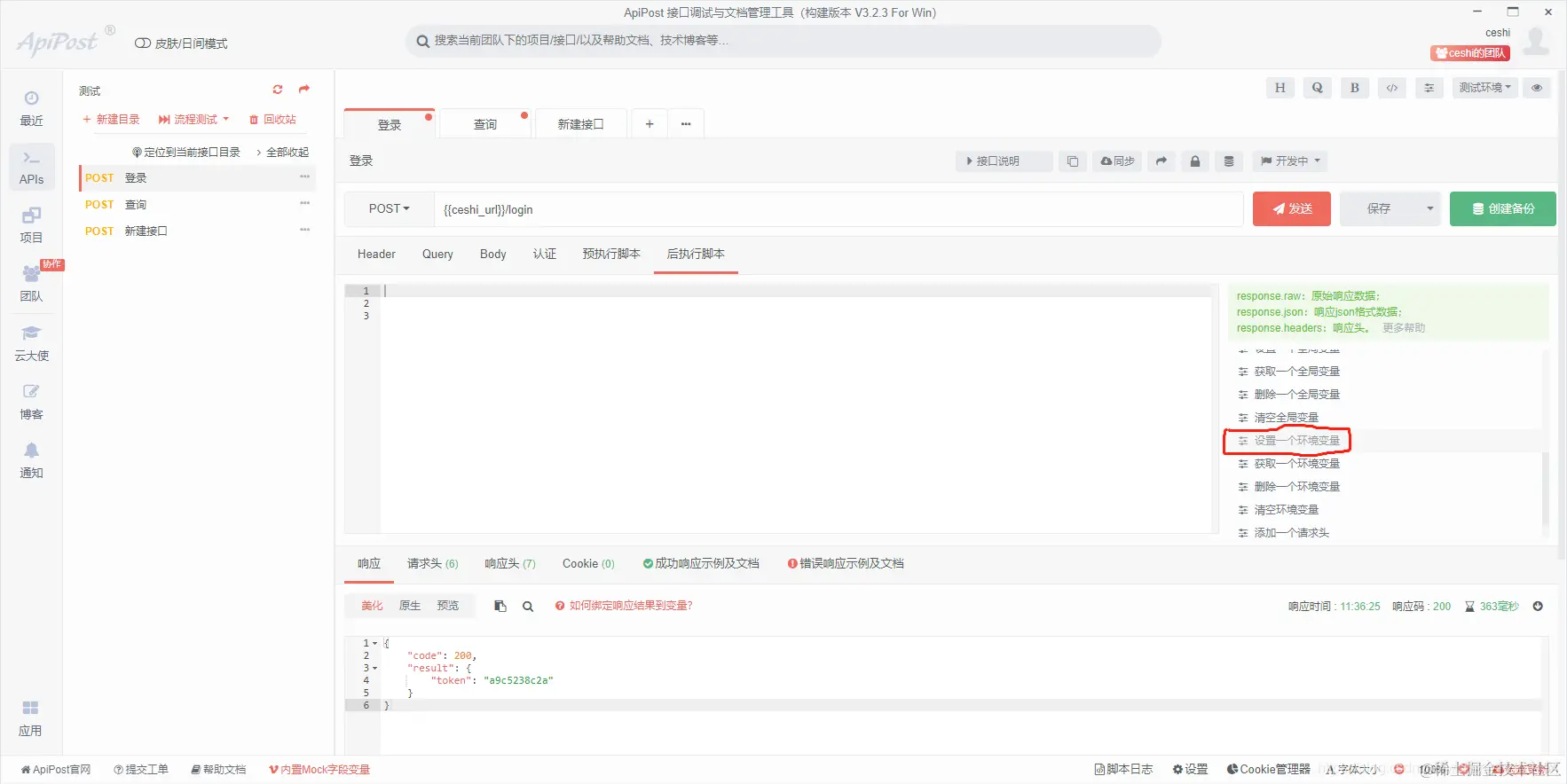Click the H toolbar icon
This screenshot has height=784, width=1567.
tap(1280, 88)
